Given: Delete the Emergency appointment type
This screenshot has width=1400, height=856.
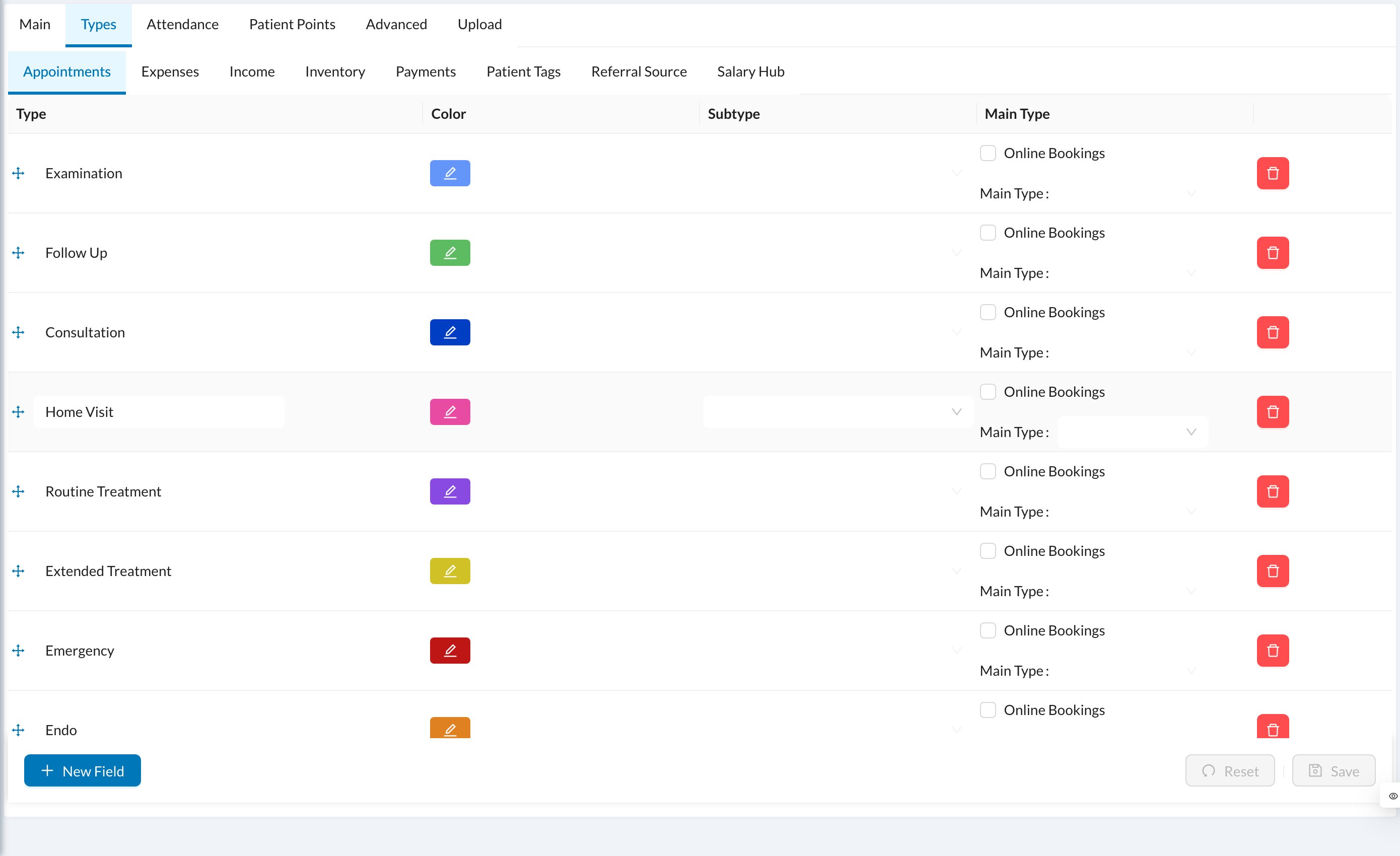Looking at the screenshot, I should [x=1272, y=651].
